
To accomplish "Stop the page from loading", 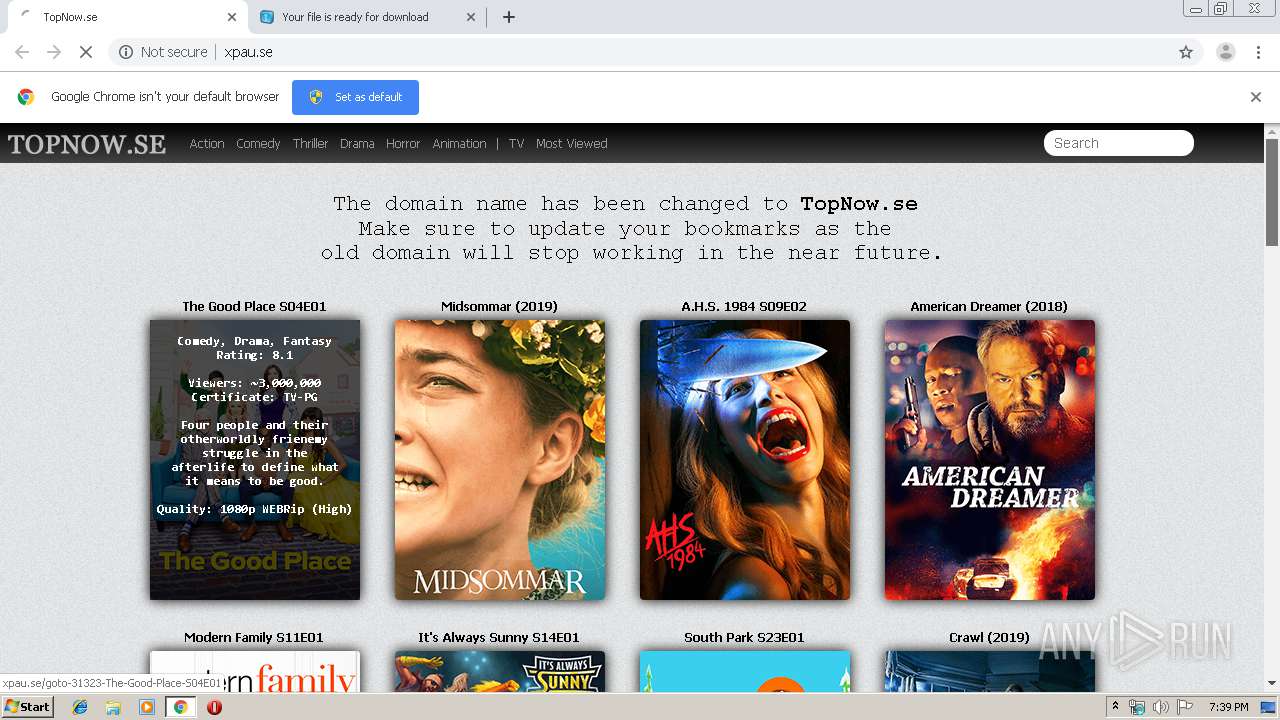I will [x=86, y=52].
